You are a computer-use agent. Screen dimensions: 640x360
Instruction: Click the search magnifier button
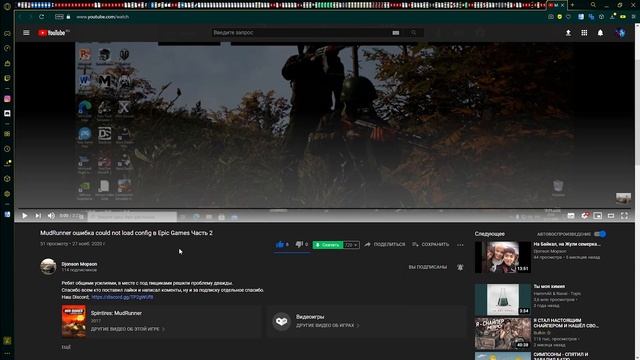click(x=413, y=33)
